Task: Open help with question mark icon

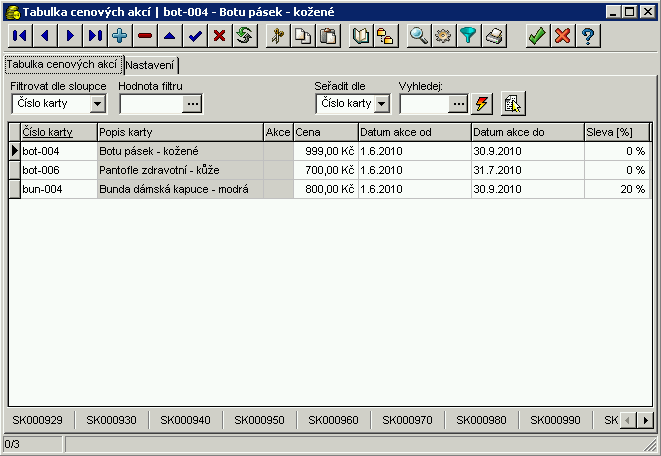Action: point(588,36)
